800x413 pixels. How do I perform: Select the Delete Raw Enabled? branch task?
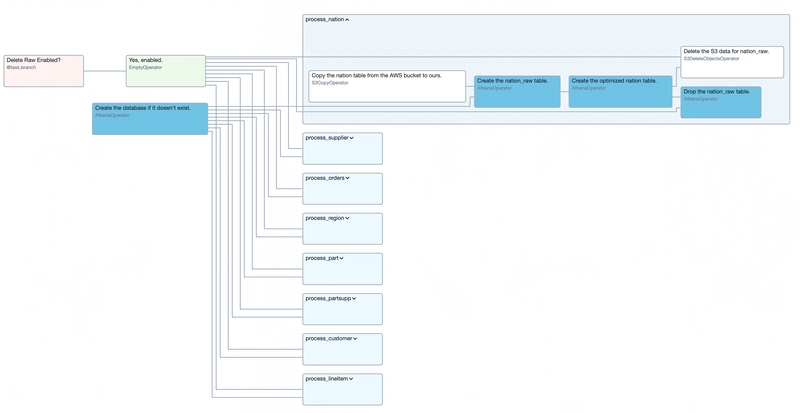tap(44, 71)
